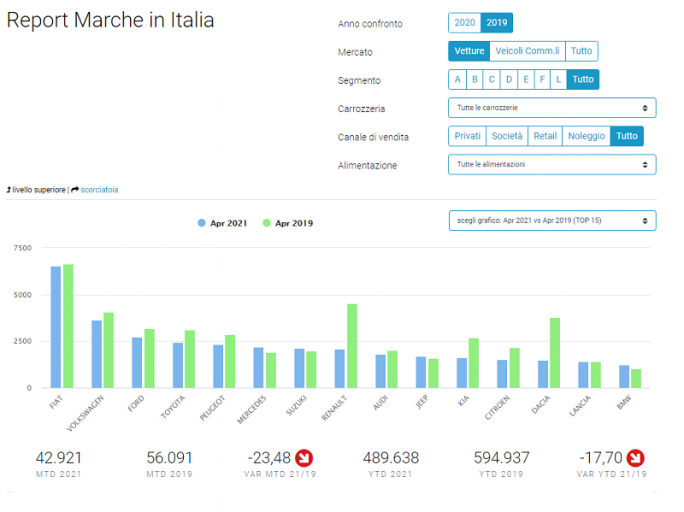Image resolution: width=684 pixels, height=512 pixels.
Task: Filter by segment E
Action: coord(526,79)
